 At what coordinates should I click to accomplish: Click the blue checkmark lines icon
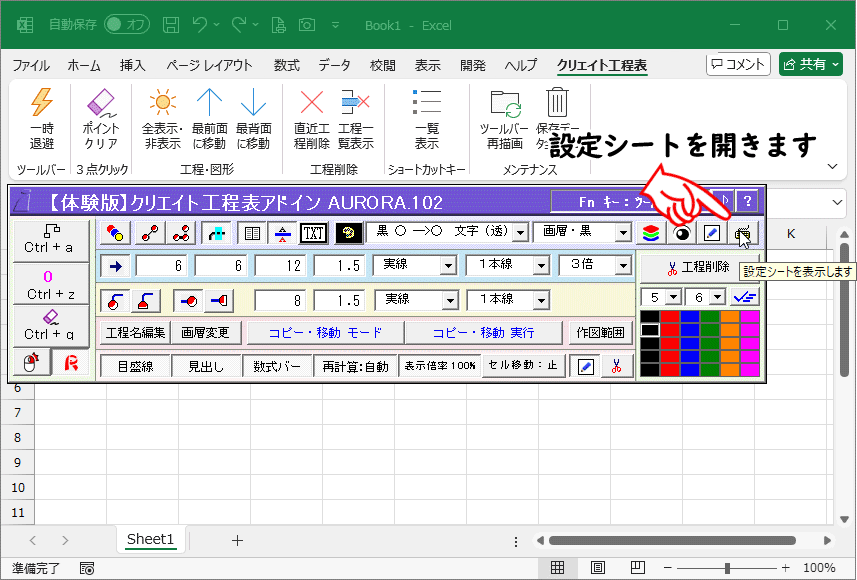[x=744, y=297]
